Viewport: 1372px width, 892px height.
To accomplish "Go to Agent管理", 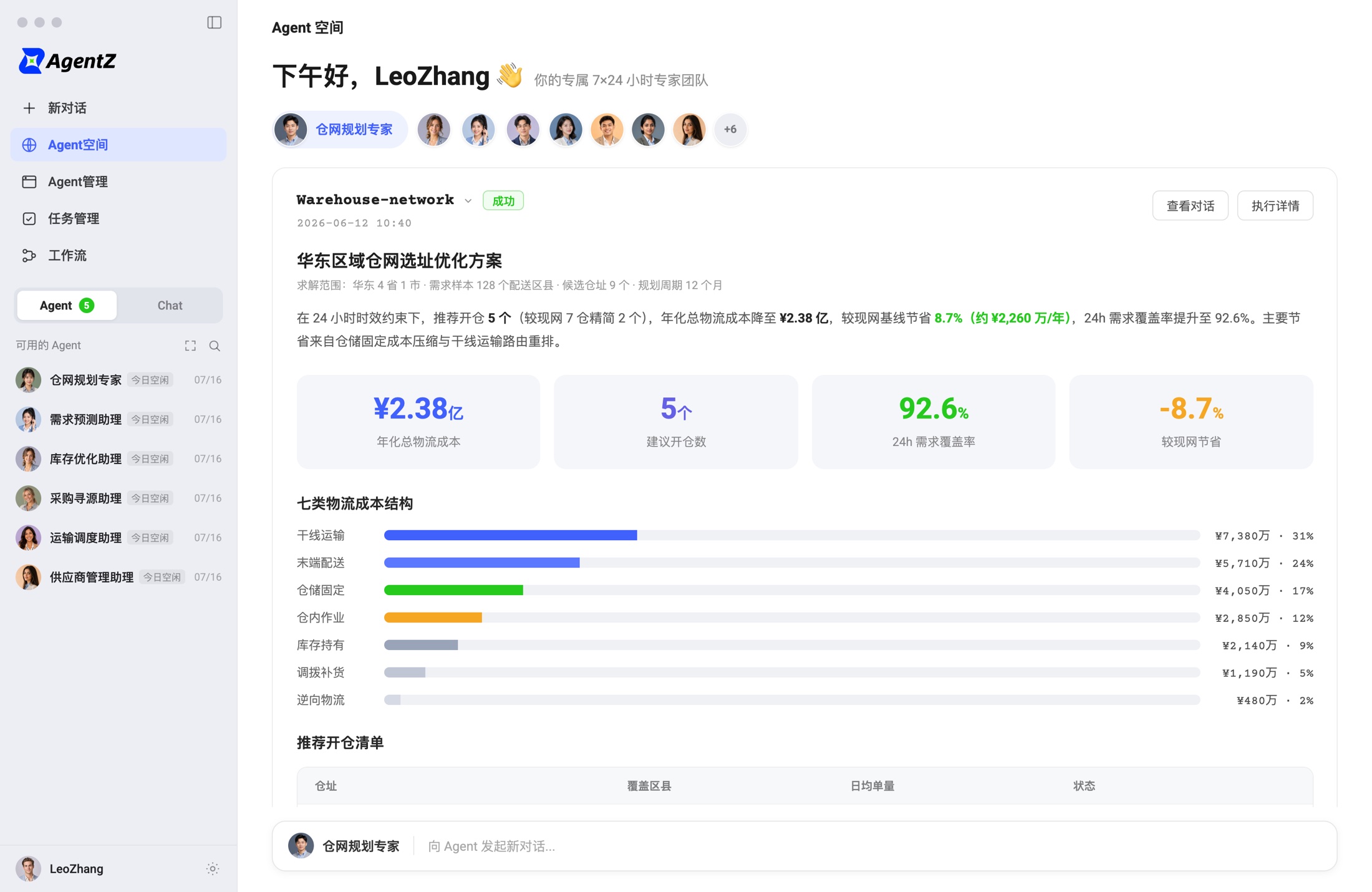I will pos(118,182).
